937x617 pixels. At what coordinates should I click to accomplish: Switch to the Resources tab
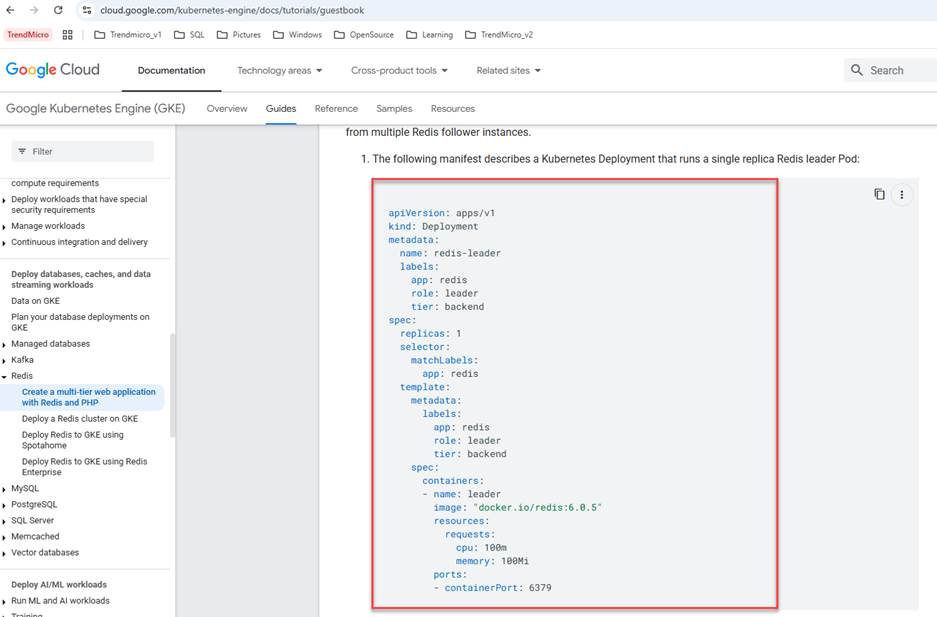(453, 108)
